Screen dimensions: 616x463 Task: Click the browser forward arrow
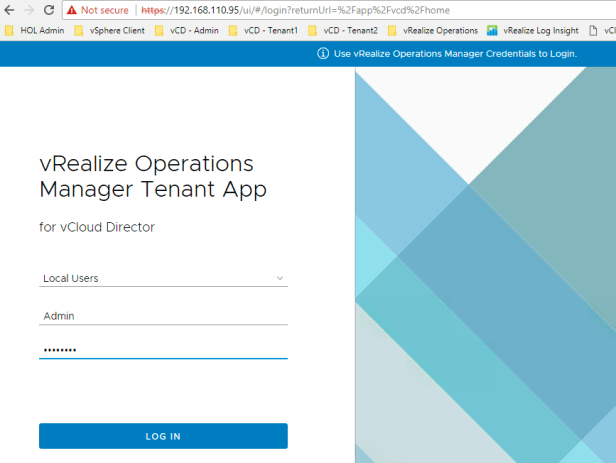coord(29,10)
